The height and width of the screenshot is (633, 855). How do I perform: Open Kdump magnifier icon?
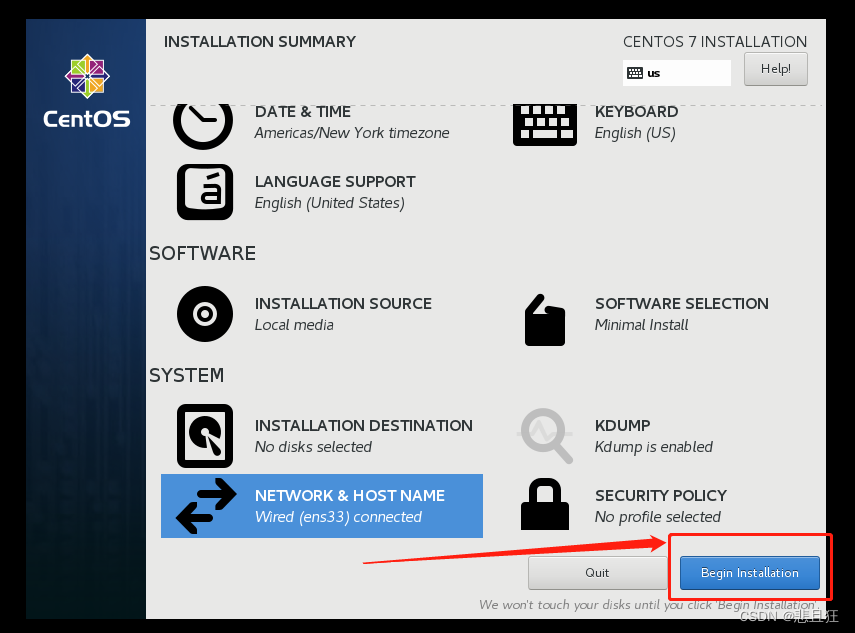click(545, 436)
